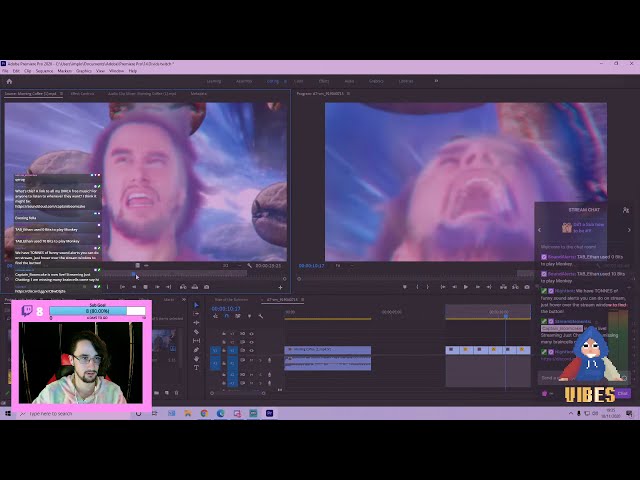Image resolution: width=640 pixels, height=480 pixels.
Task: Select the Ripple Edit tool
Action: (x=196, y=323)
